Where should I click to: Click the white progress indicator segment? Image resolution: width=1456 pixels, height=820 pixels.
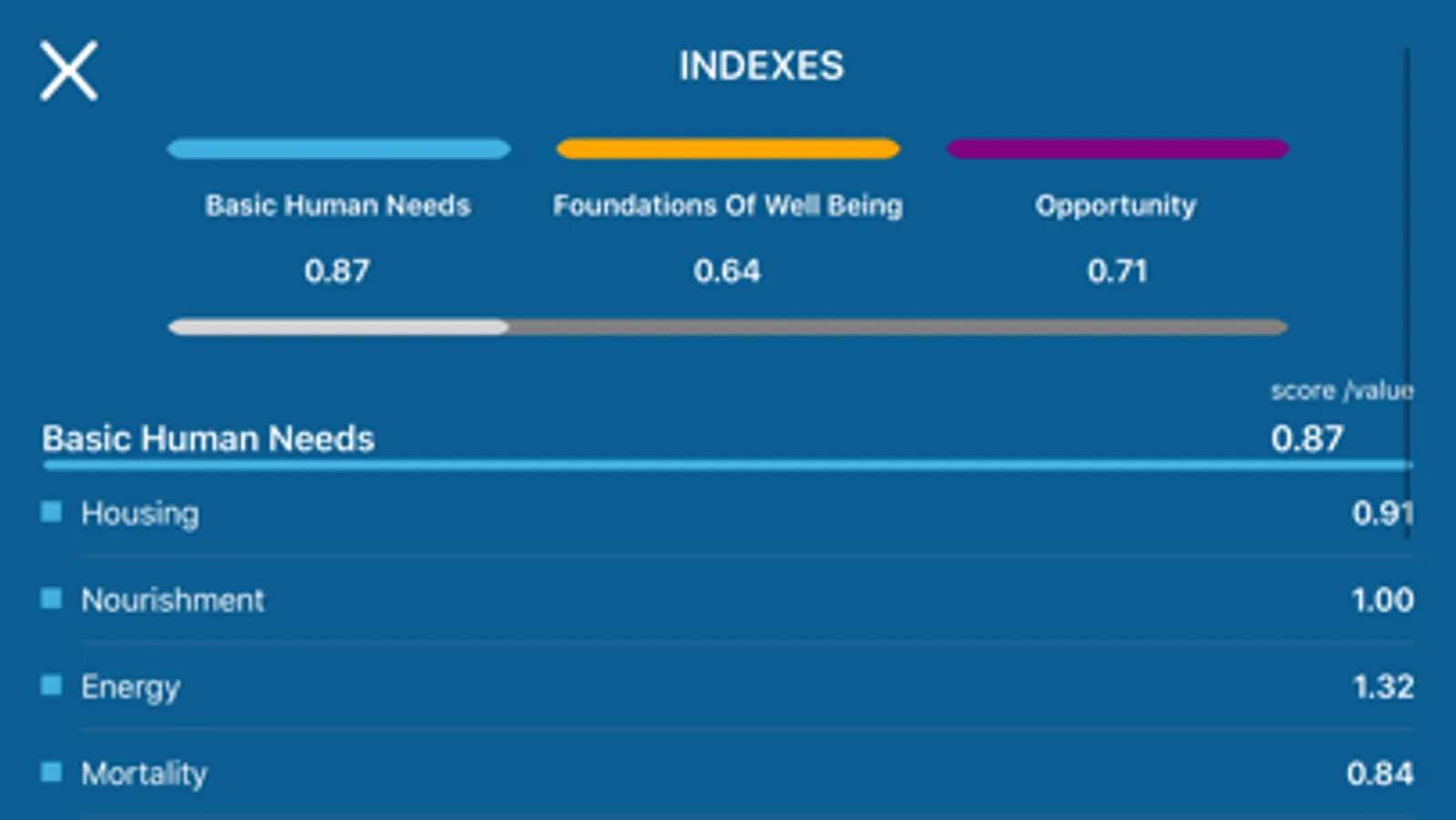[339, 327]
